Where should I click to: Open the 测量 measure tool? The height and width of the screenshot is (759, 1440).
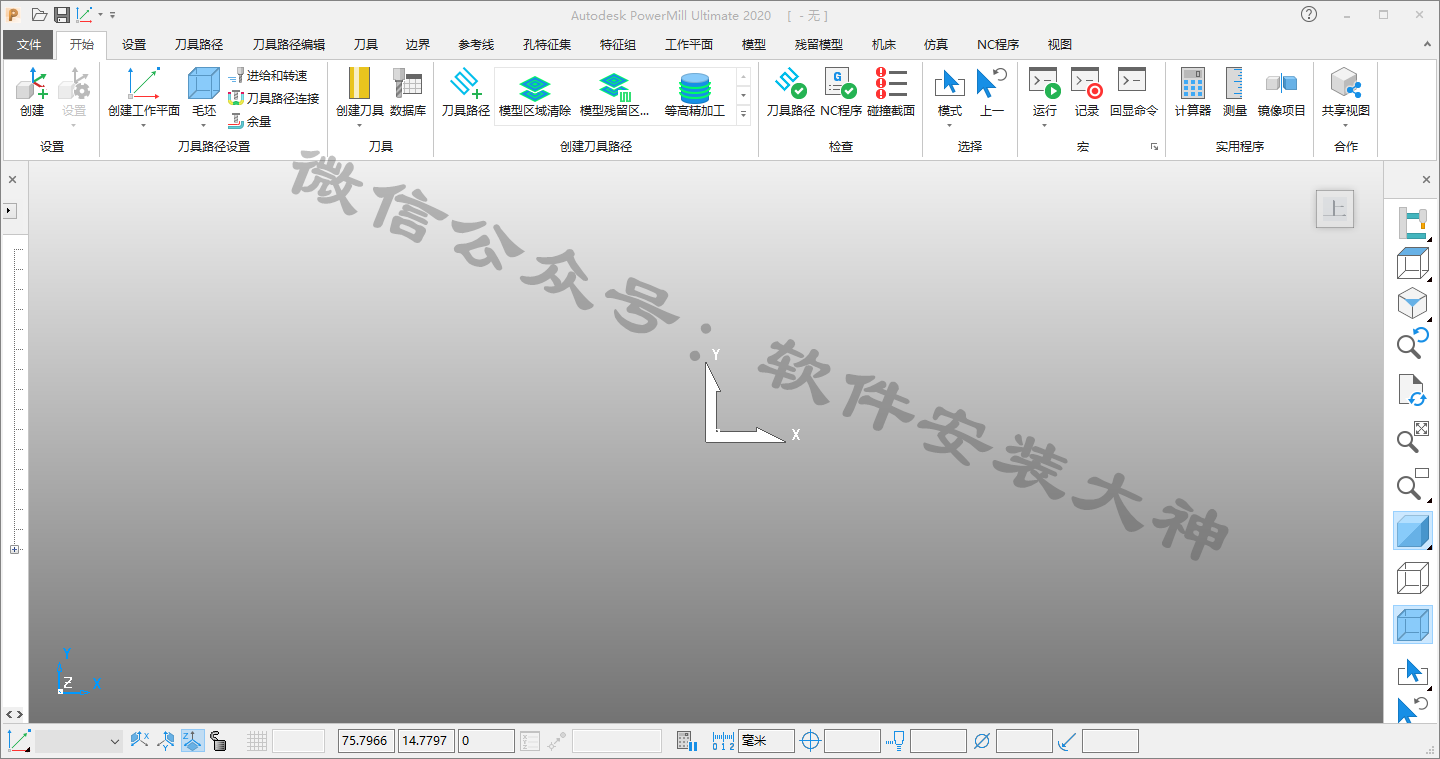click(x=1235, y=93)
